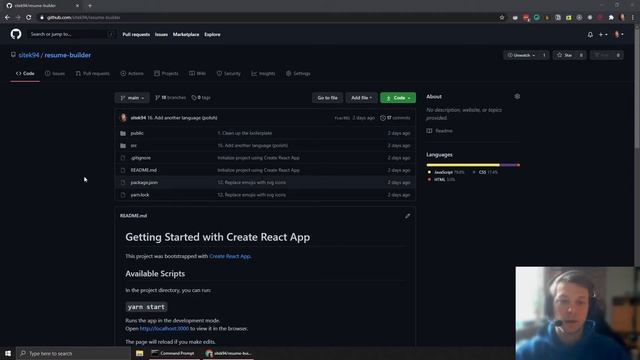The height and width of the screenshot is (360, 640).
Task: Click the GitHub octocat logo
Action: [x=16, y=34]
